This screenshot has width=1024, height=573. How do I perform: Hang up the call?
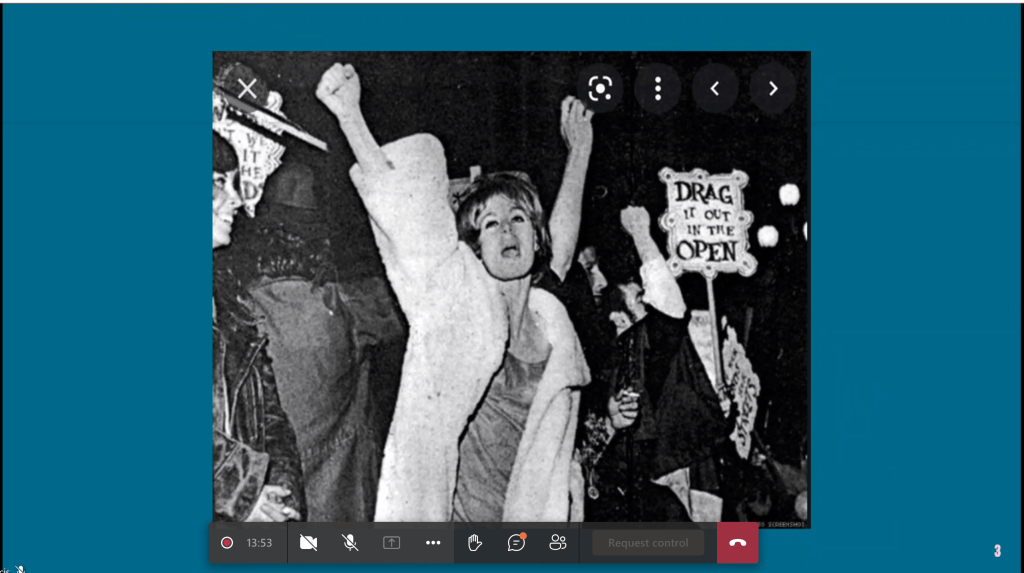(x=738, y=543)
